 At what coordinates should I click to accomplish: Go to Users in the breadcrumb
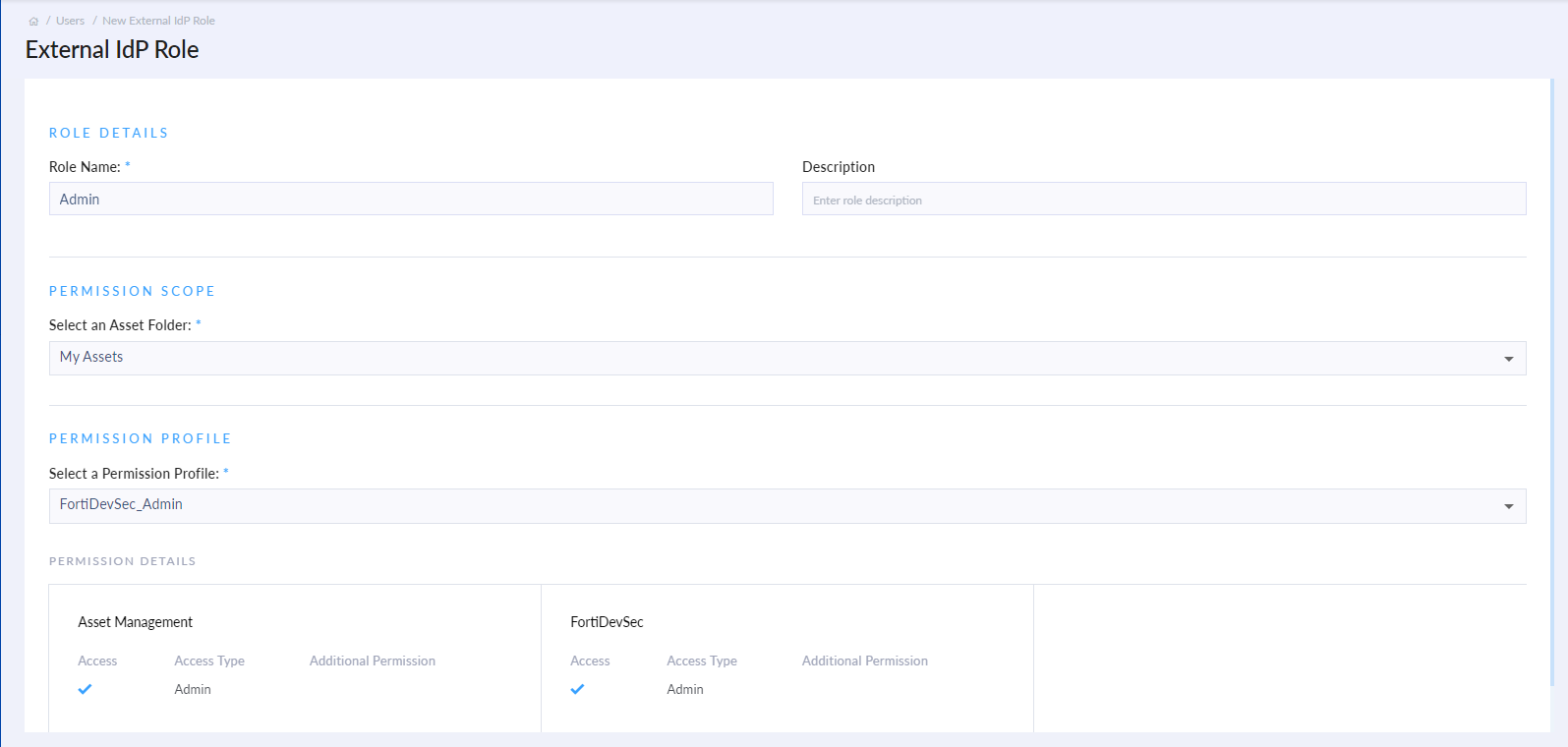[70, 21]
